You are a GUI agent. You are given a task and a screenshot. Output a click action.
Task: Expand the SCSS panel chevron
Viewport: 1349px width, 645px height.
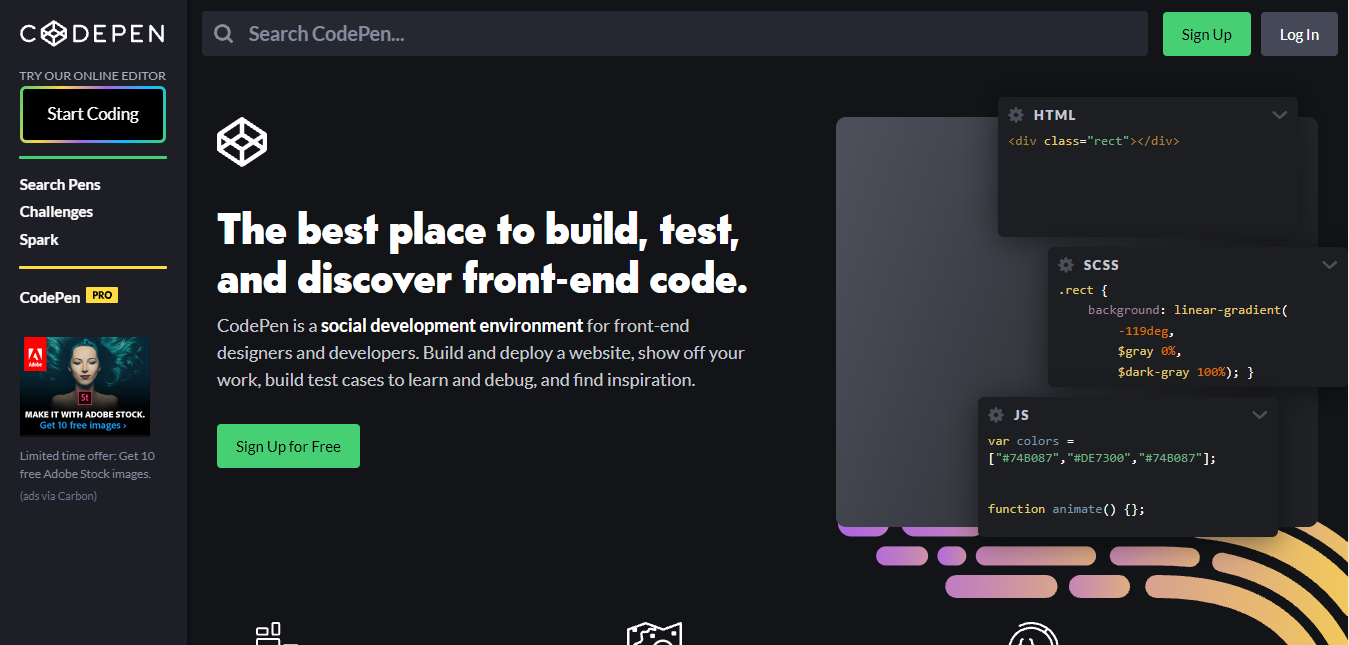(x=1329, y=265)
